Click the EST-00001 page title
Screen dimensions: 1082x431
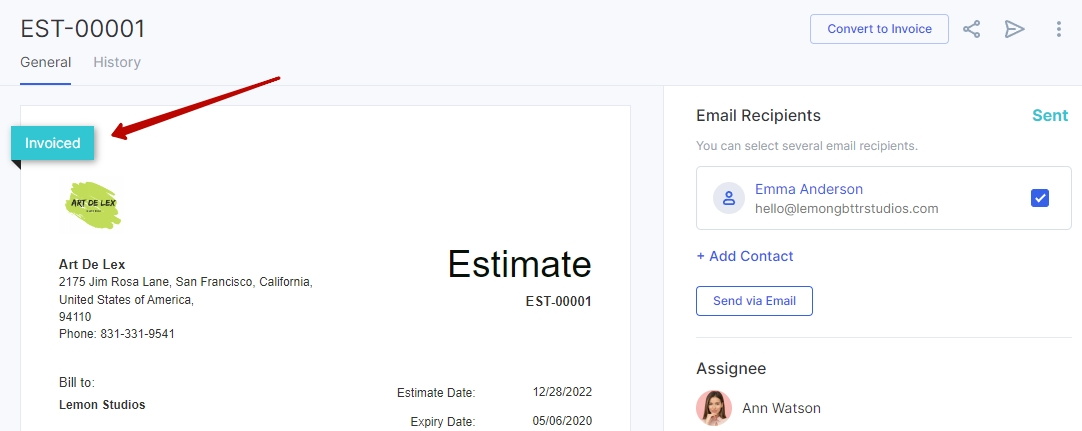83,28
